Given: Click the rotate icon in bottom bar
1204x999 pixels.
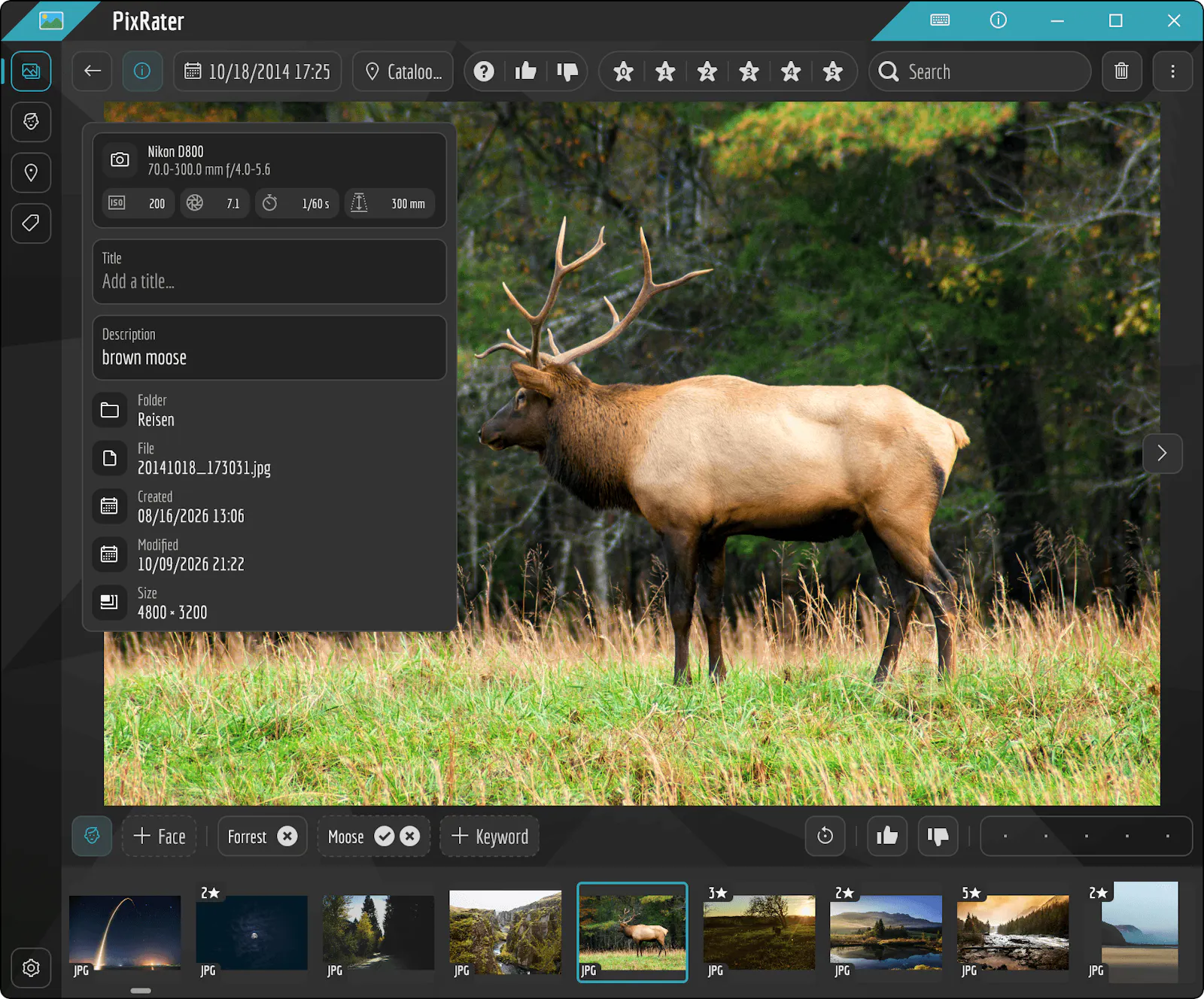Looking at the screenshot, I should [x=825, y=836].
